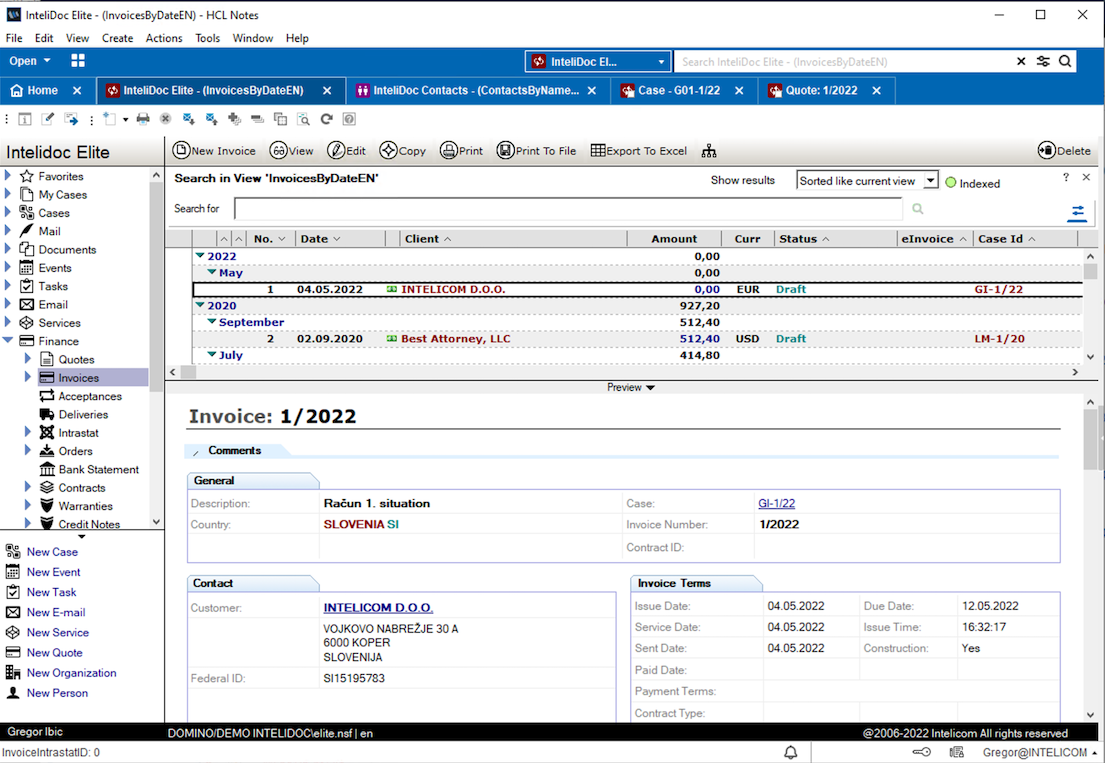Close the Case - G01-1/22 tab
Viewport: 1105px width, 763px height.
tap(739, 90)
